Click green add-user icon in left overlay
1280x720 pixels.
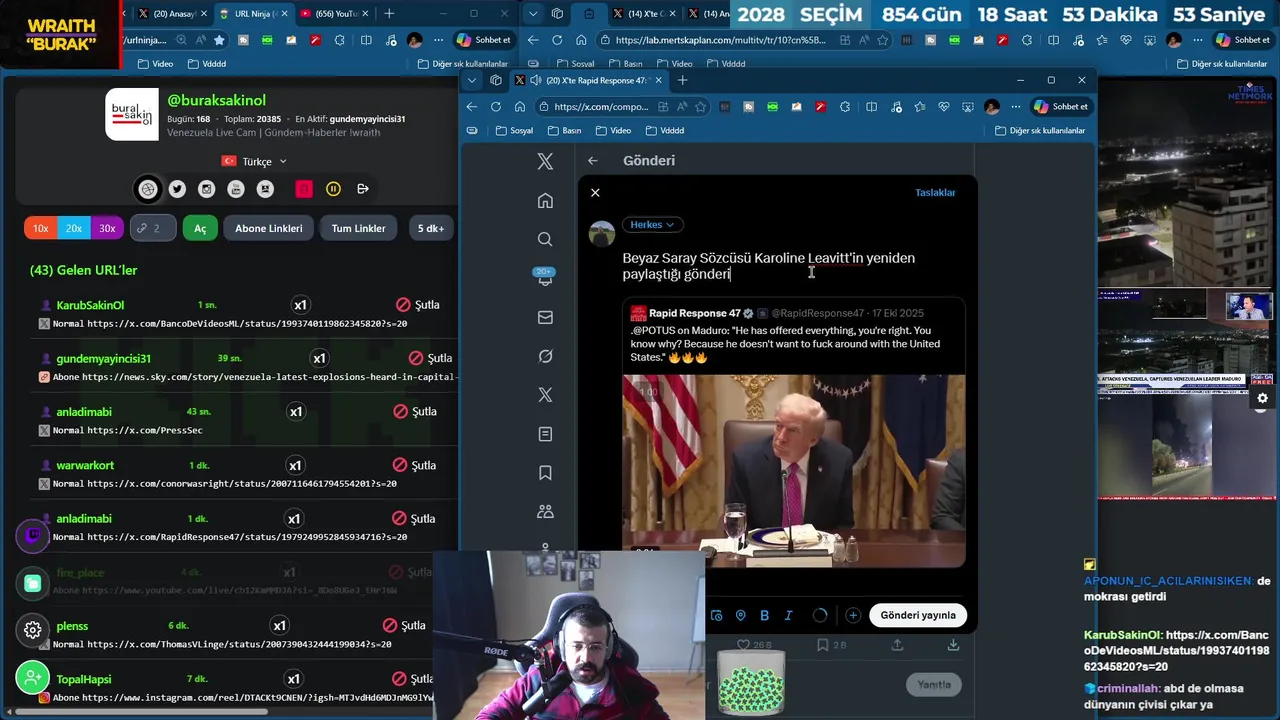pos(33,677)
